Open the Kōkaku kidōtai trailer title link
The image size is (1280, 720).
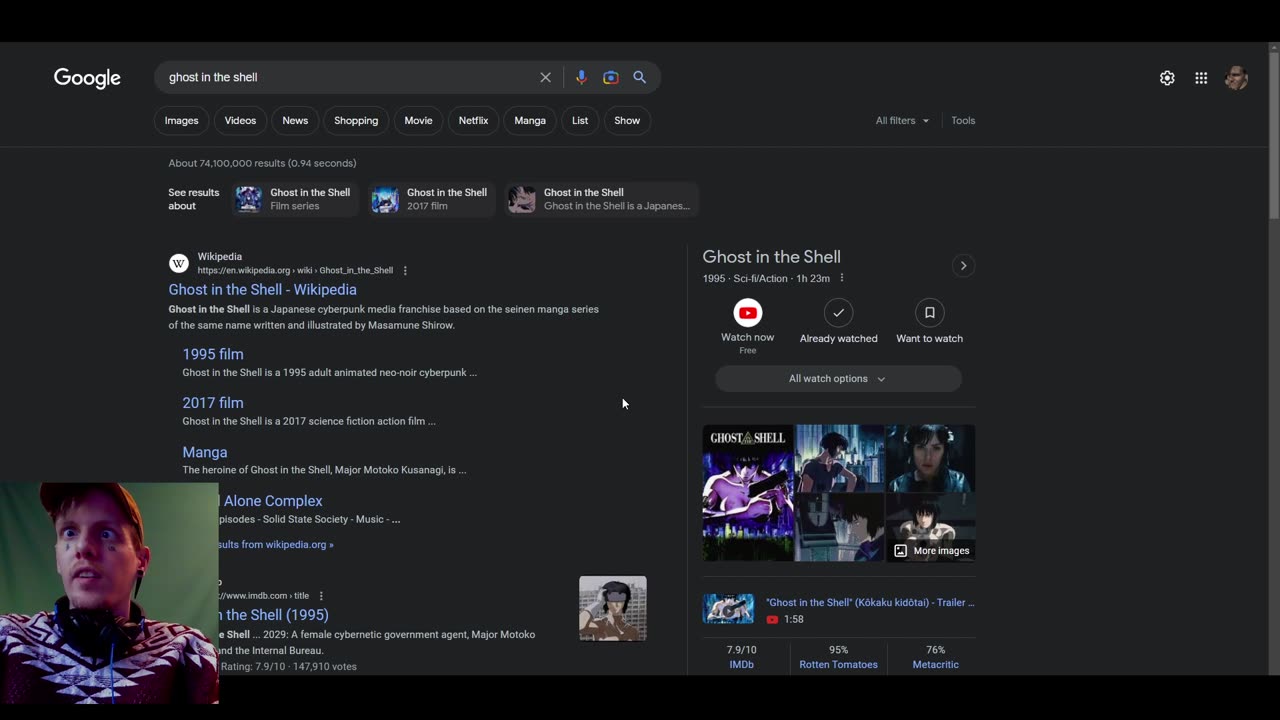coord(870,603)
